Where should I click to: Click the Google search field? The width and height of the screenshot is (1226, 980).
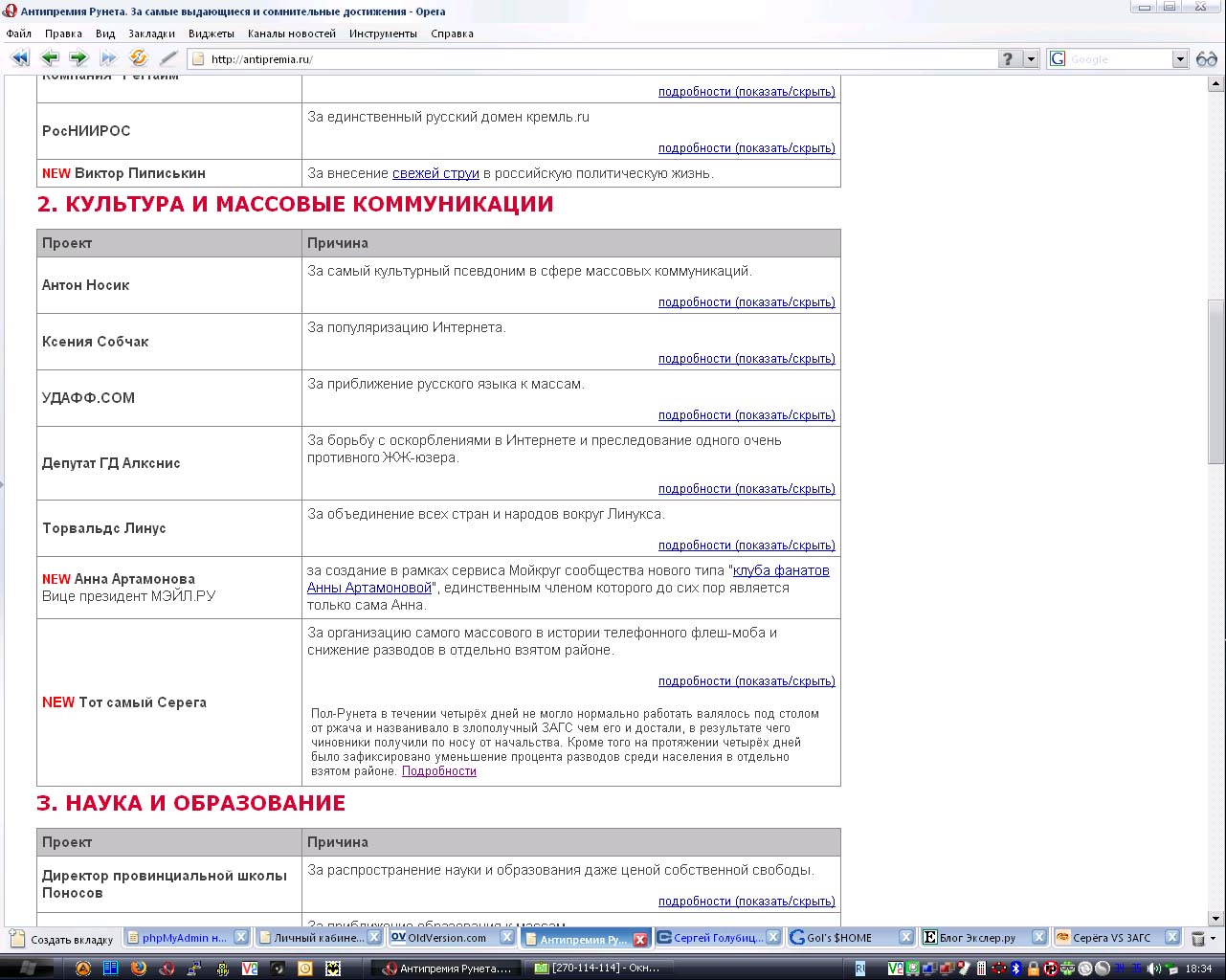coord(1118,59)
